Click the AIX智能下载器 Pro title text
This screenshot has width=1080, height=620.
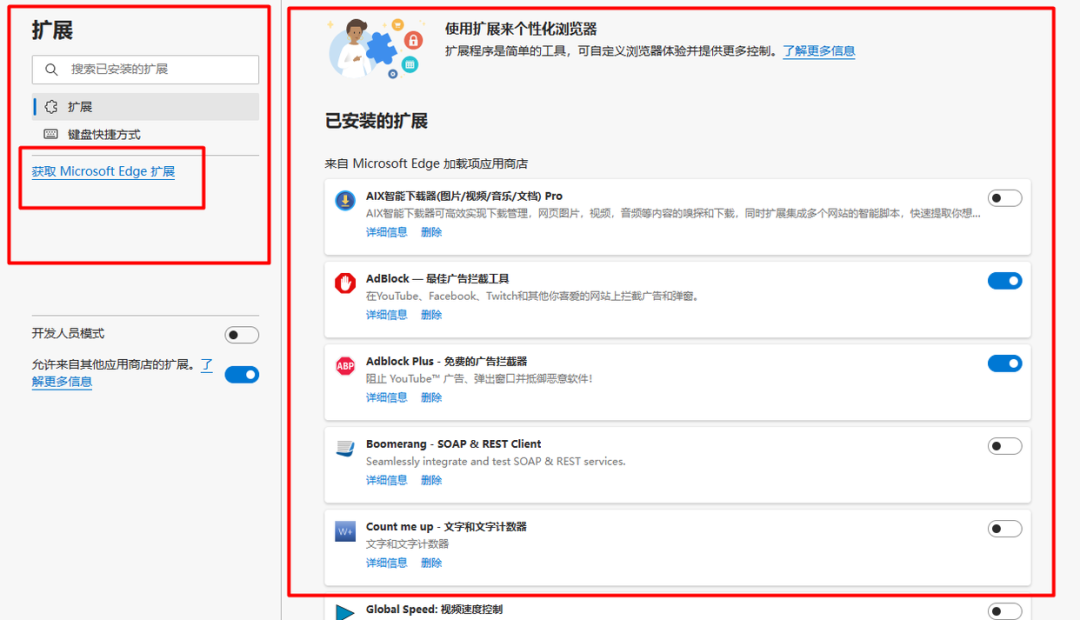pyautogui.click(x=464, y=196)
